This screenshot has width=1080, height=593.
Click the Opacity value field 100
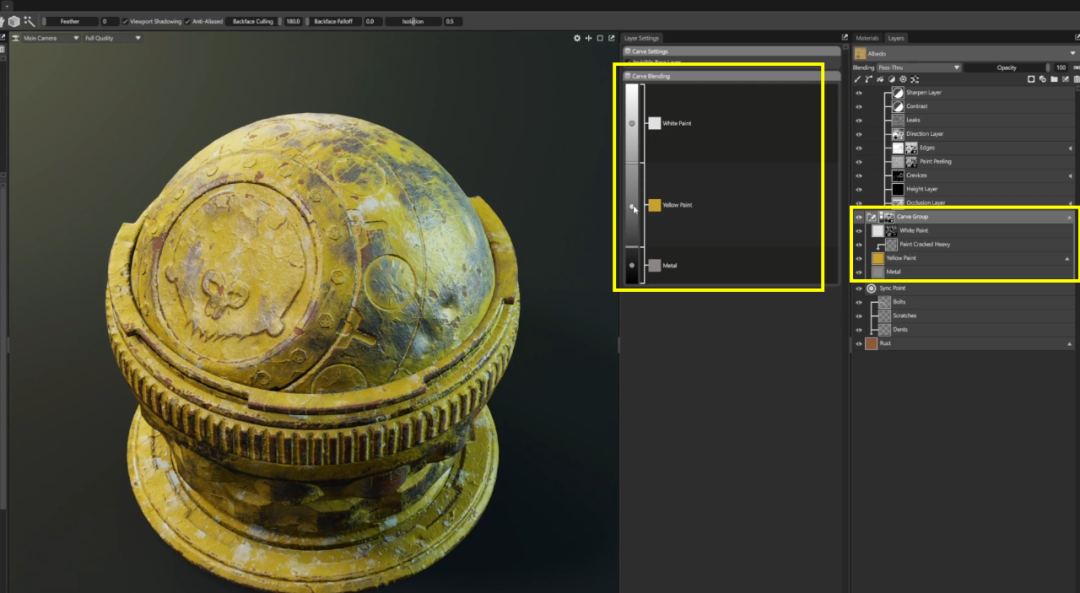tap(1061, 67)
